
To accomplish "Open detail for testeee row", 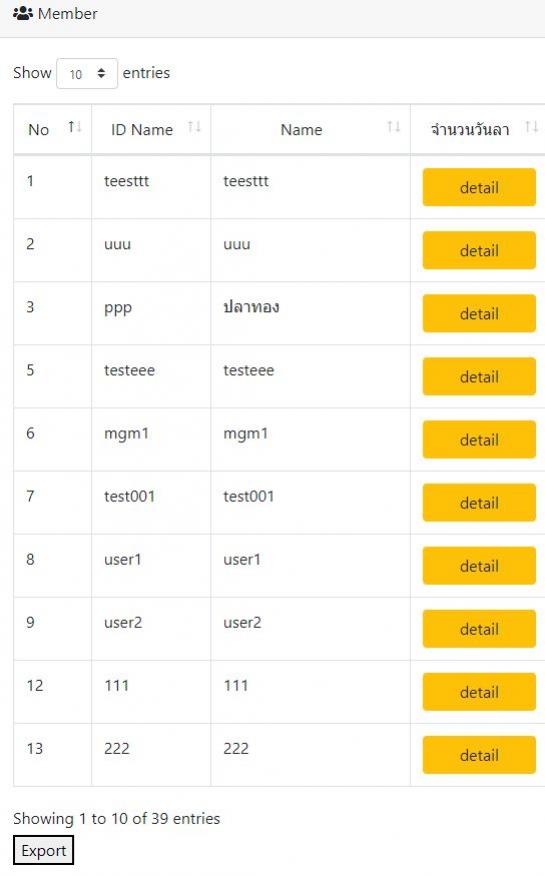I will click(479, 377).
